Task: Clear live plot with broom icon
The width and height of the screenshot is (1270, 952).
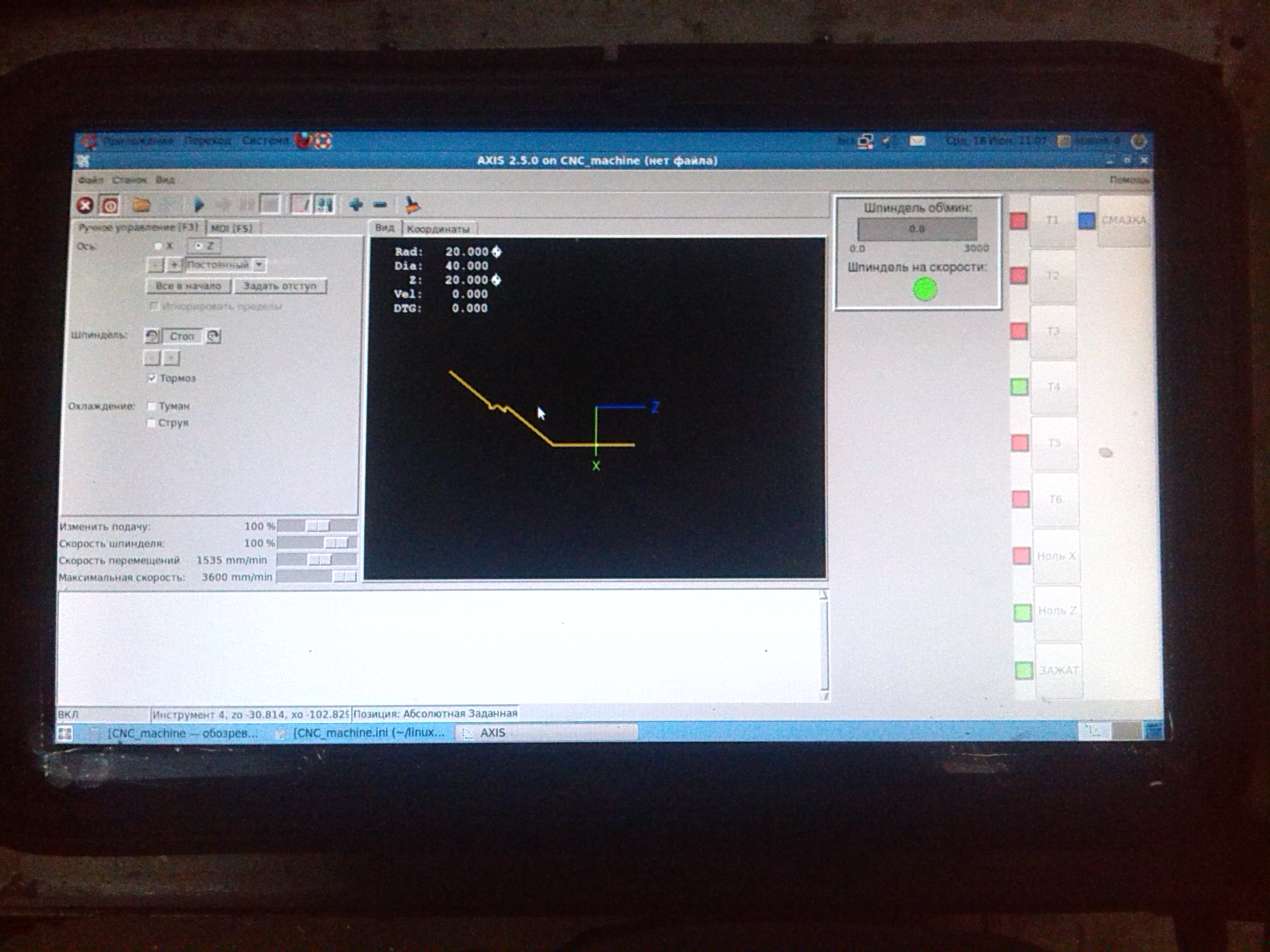Action: 412,204
